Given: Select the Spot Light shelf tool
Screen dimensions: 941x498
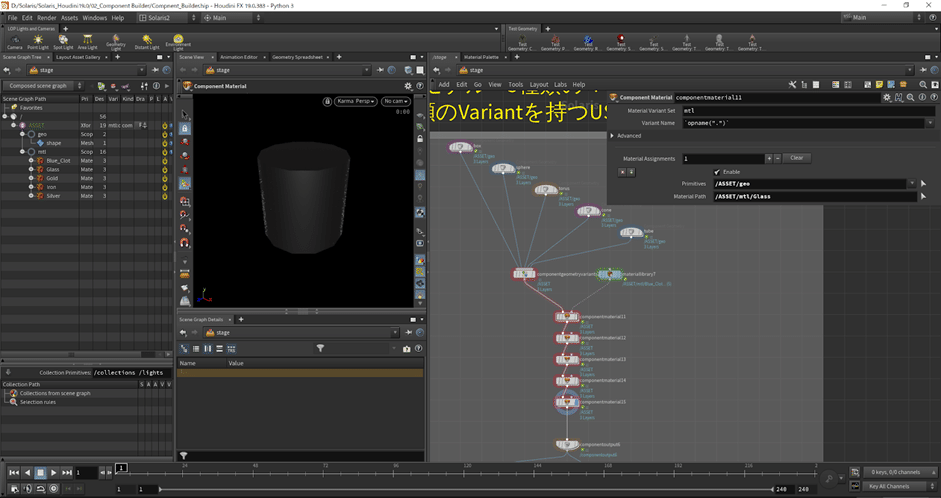Looking at the screenshot, I should 63,40.
